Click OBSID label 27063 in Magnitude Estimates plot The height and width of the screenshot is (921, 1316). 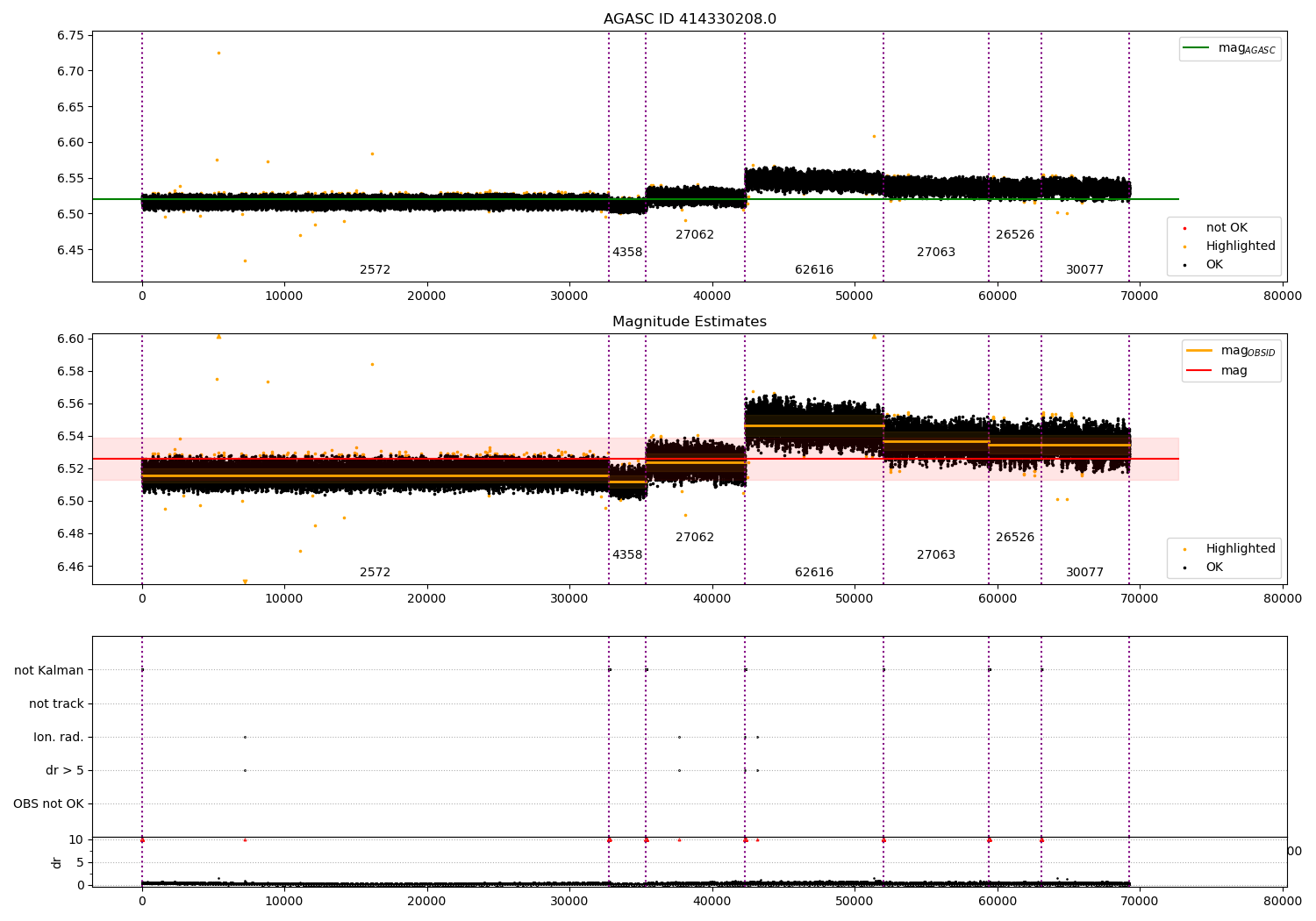pyautogui.click(x=936, y=555)
